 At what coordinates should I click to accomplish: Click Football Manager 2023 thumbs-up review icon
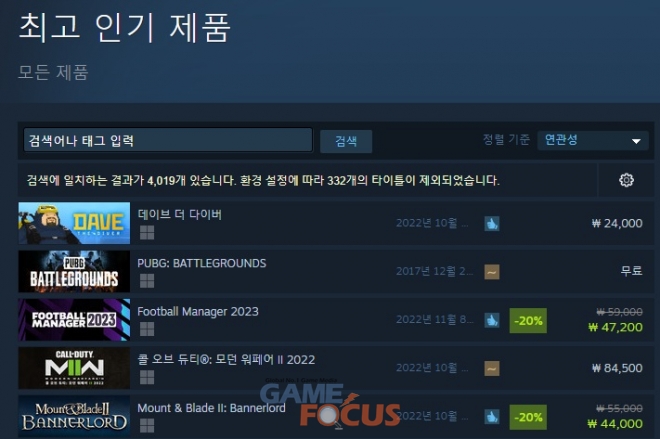tap(492, 320)
